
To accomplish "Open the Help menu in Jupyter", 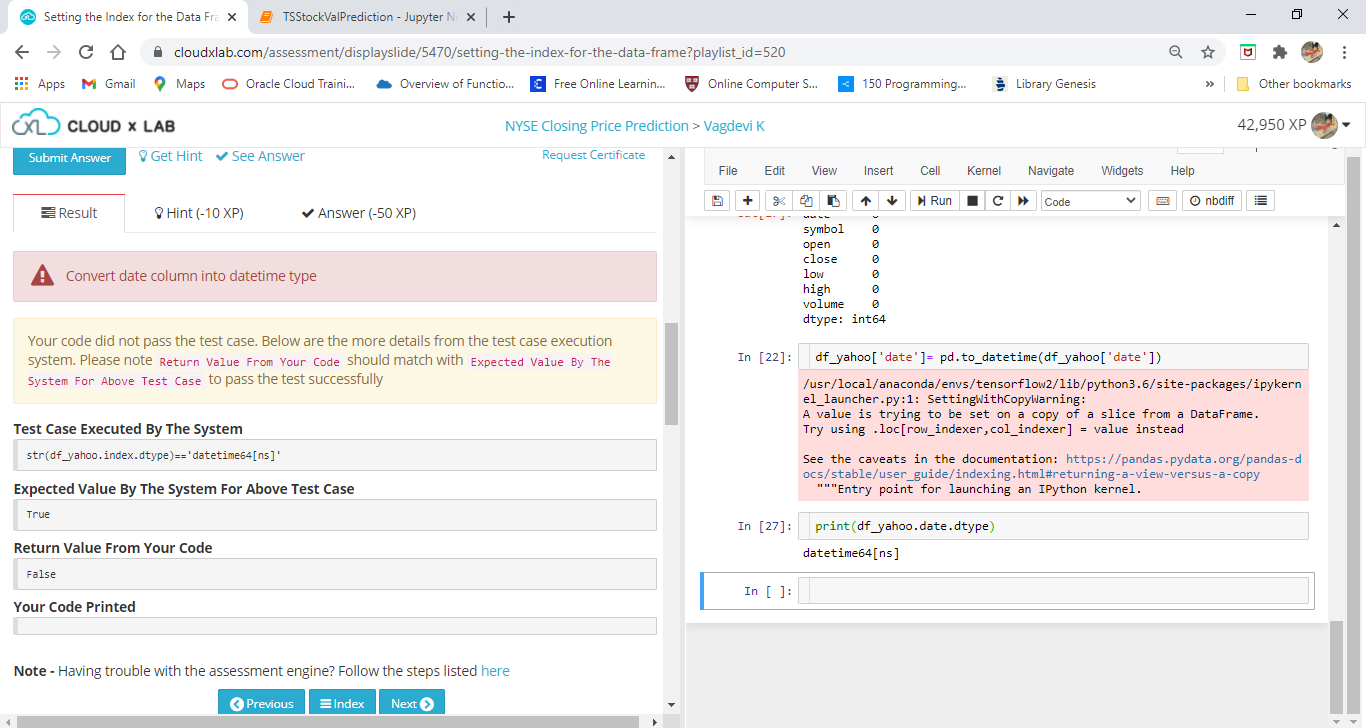I will (1182, 171).
